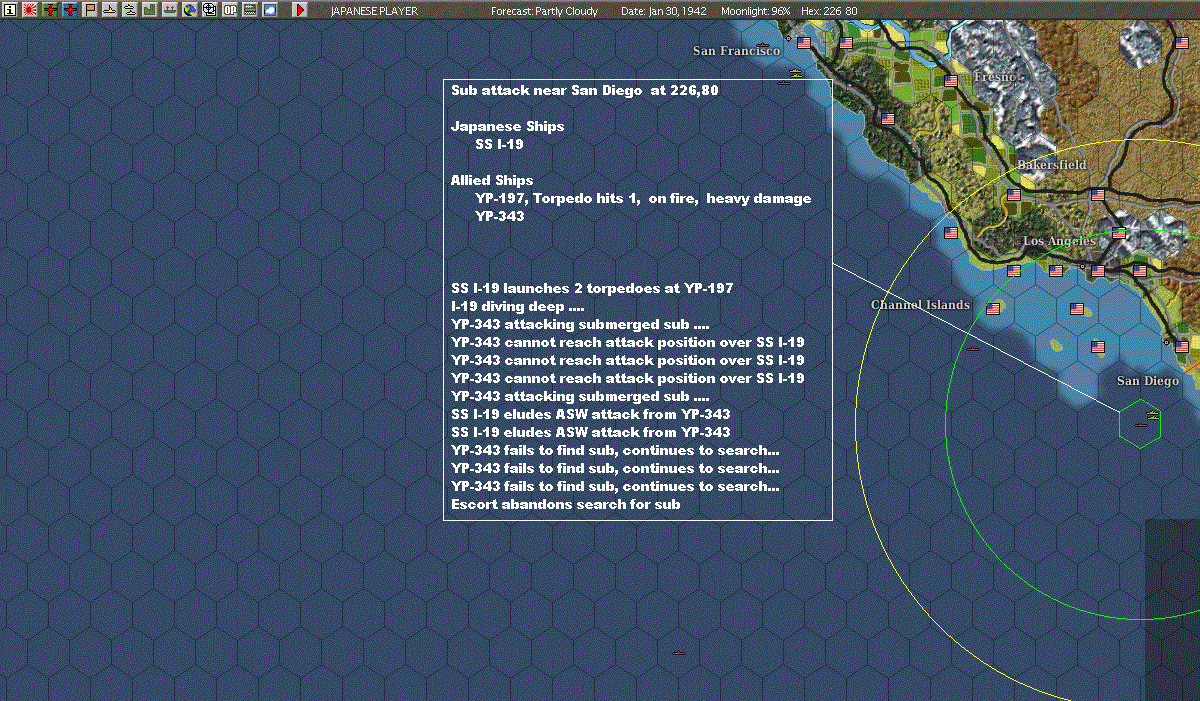
Task: Click 'SS I-19 launches 2 torpedoes' line
Action: click(592, 288)
